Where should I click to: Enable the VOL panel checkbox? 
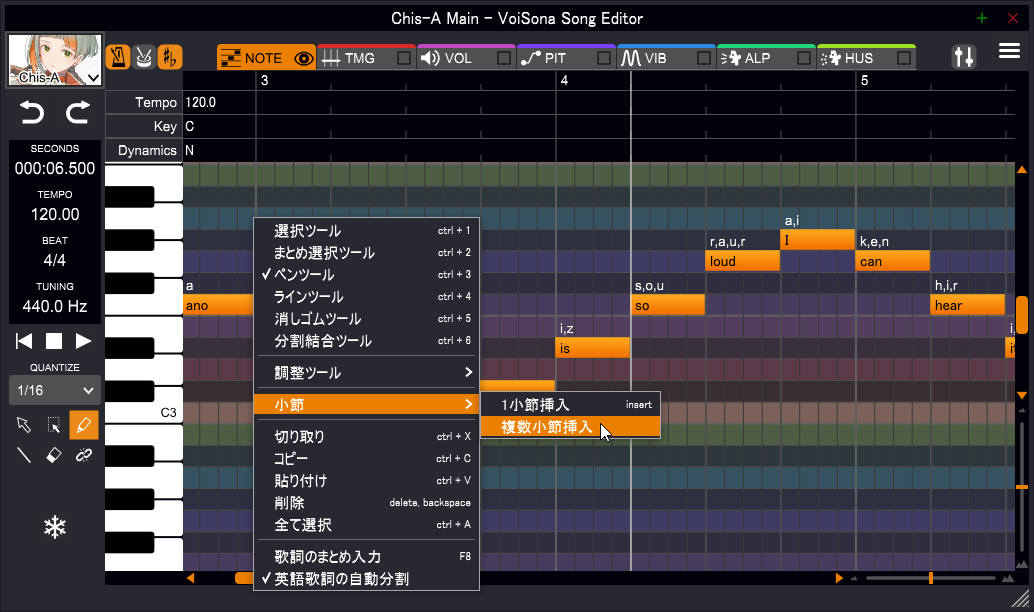[505, 57]
